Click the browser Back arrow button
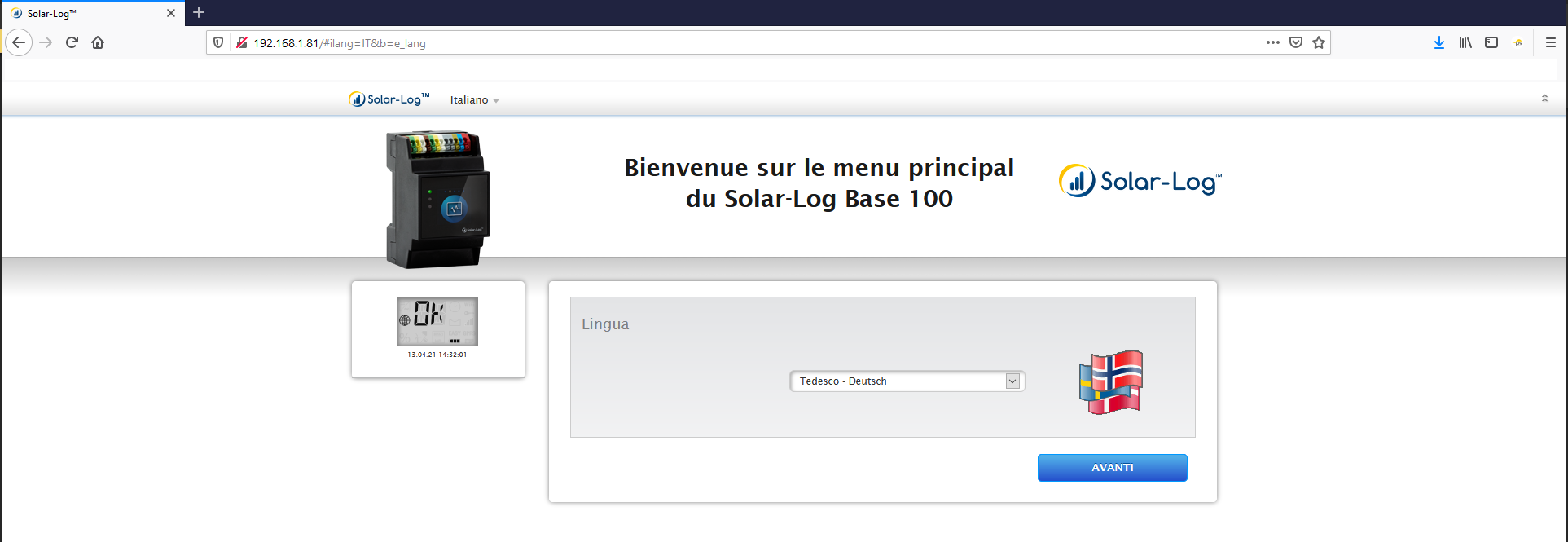 tap(19, 42)
